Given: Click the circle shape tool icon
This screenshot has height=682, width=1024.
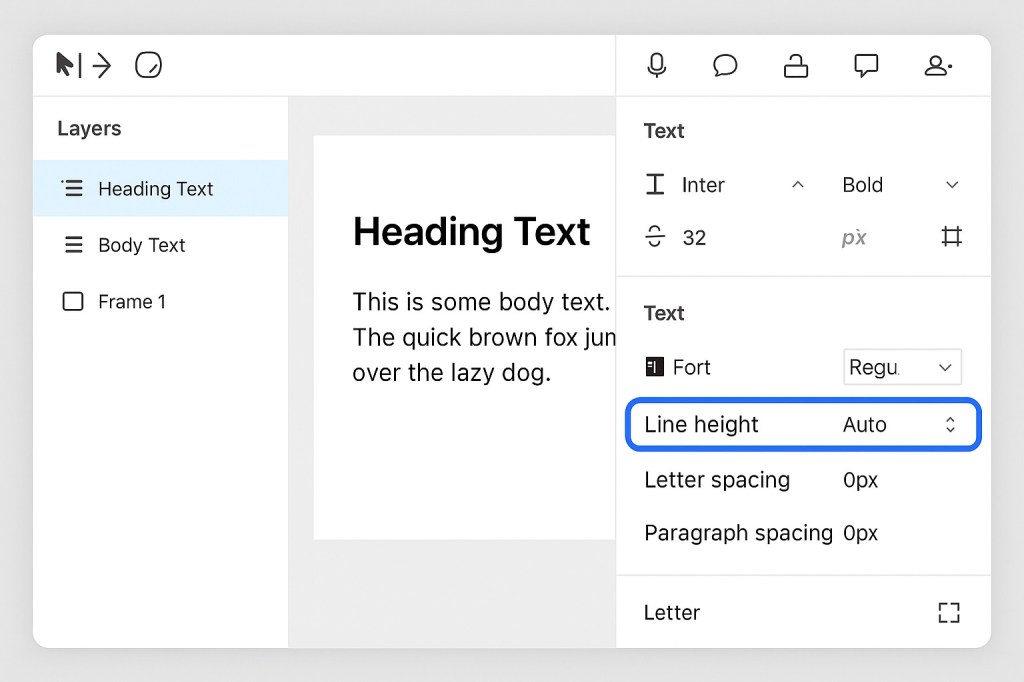Looking at the screenshot, I should (x=148, y=64).
